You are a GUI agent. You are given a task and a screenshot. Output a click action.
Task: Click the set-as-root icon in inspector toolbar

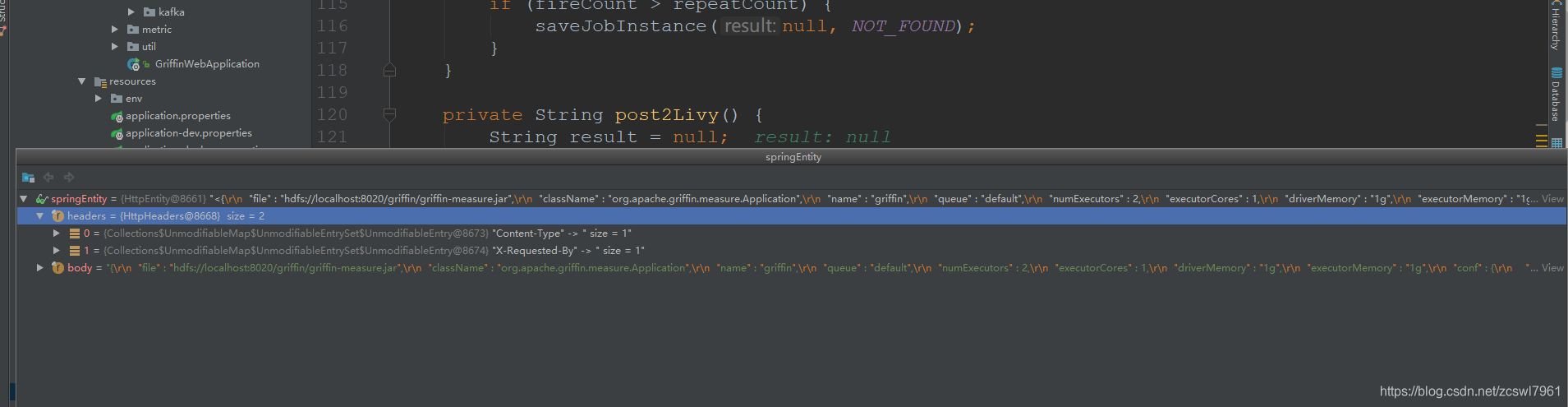(x=28, y=177)
